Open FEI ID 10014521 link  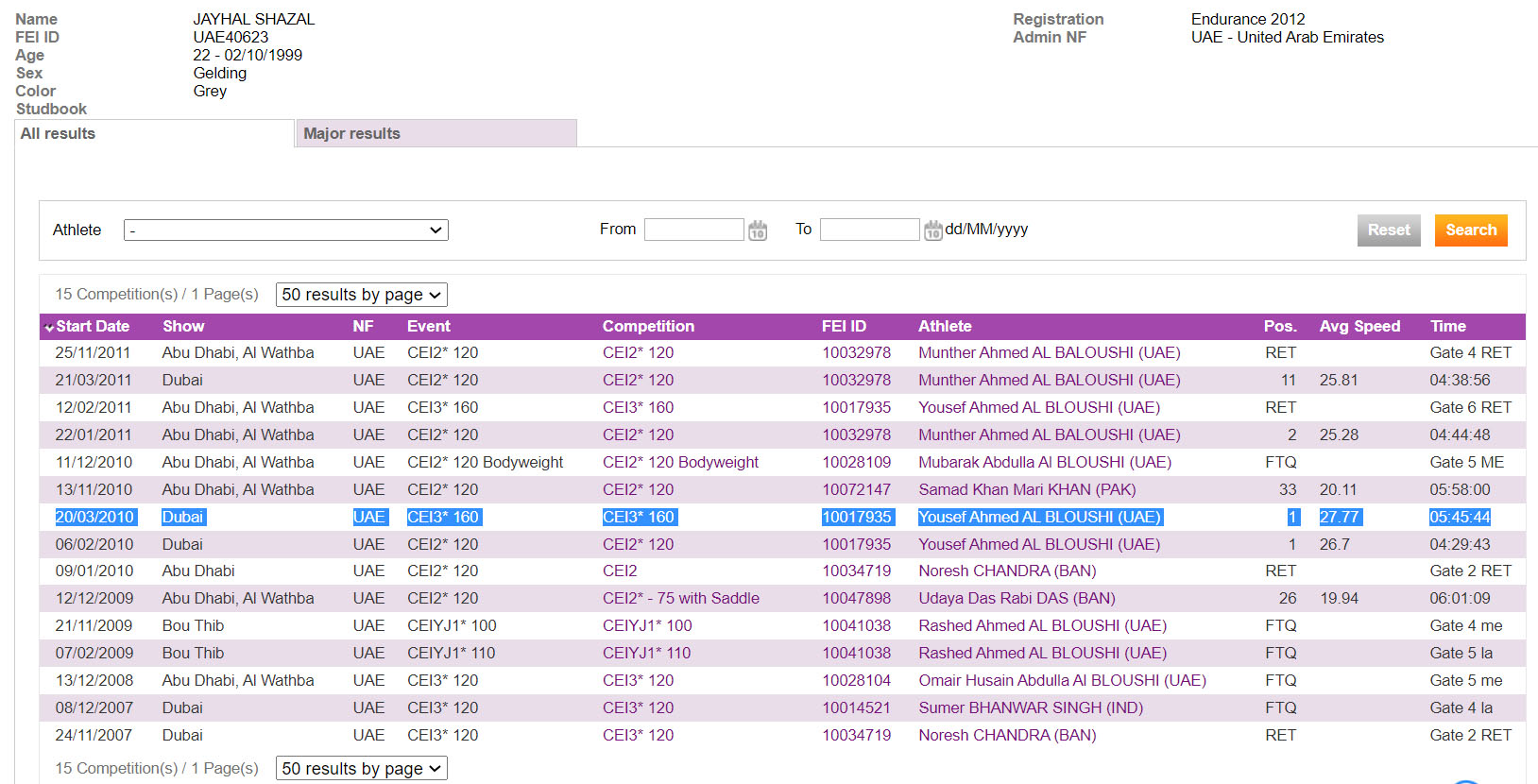tap(856, 707)
